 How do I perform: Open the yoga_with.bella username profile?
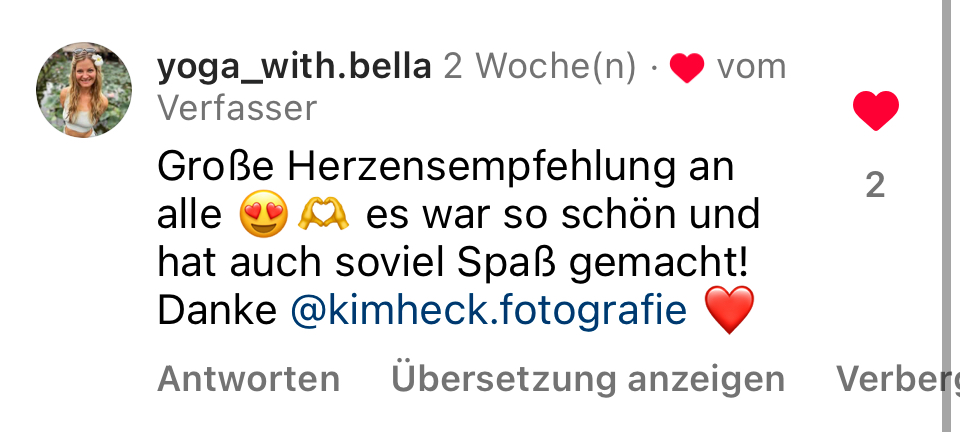click(x=294, y=66)
